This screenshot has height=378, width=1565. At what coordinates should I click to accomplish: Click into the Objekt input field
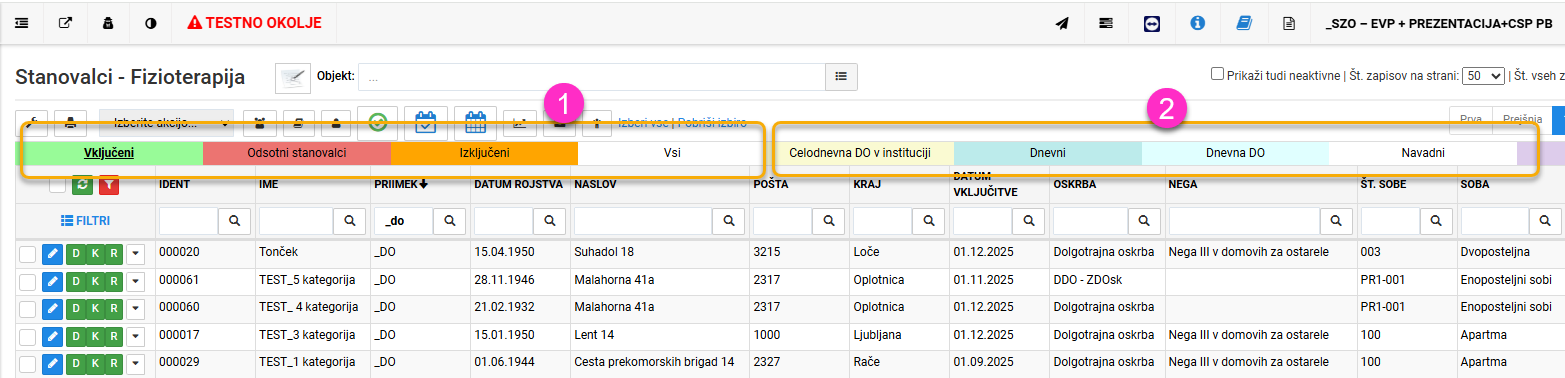point(593,76)
